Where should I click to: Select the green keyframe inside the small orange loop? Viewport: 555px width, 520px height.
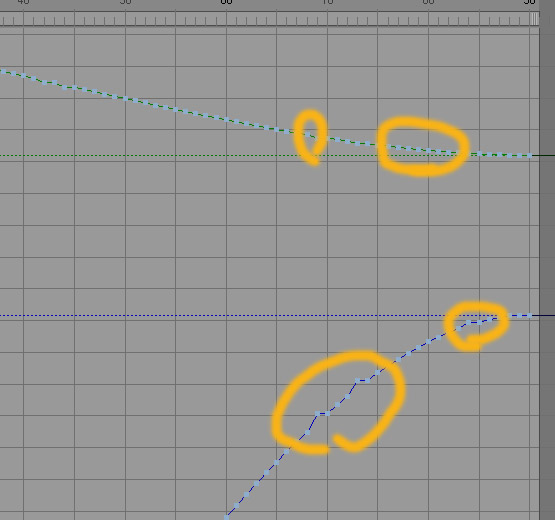(x=307, y=134)
